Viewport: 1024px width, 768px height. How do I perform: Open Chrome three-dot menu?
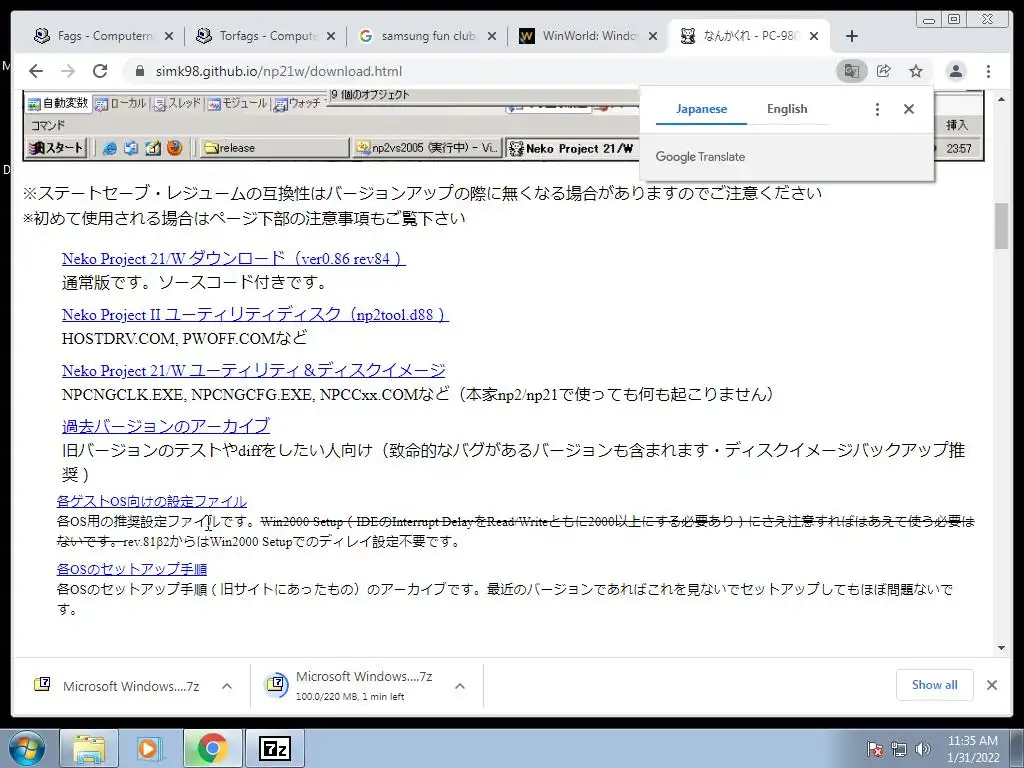point(988,71)
